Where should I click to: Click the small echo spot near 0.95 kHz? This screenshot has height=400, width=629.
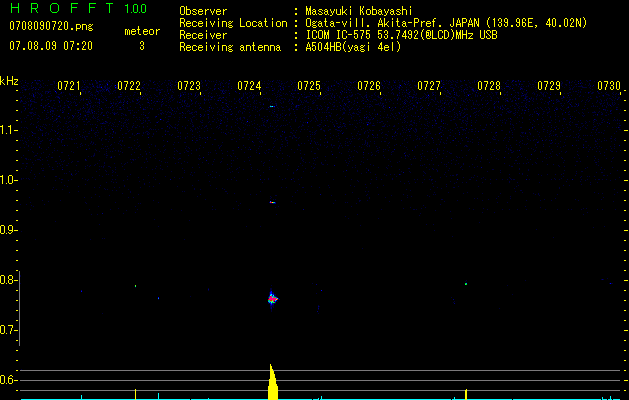(272, 202)
